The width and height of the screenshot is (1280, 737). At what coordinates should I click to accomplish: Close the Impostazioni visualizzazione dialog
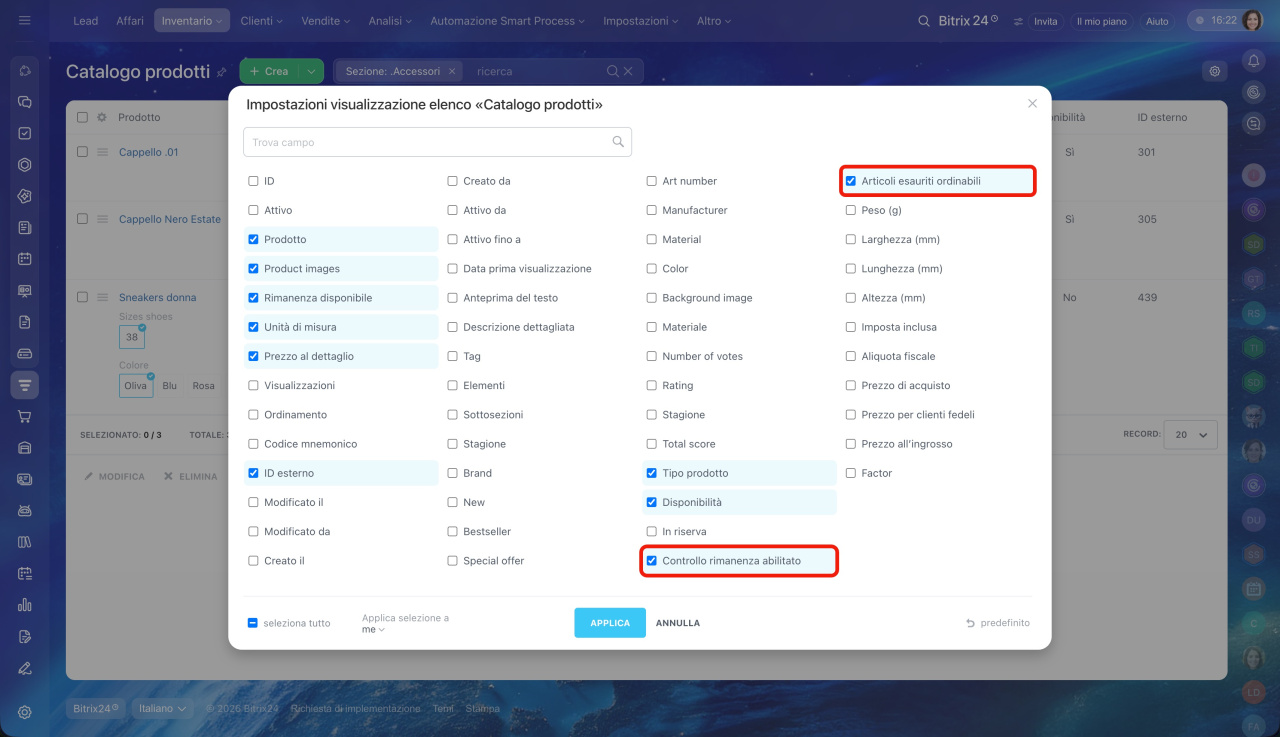pos(1032,103)
